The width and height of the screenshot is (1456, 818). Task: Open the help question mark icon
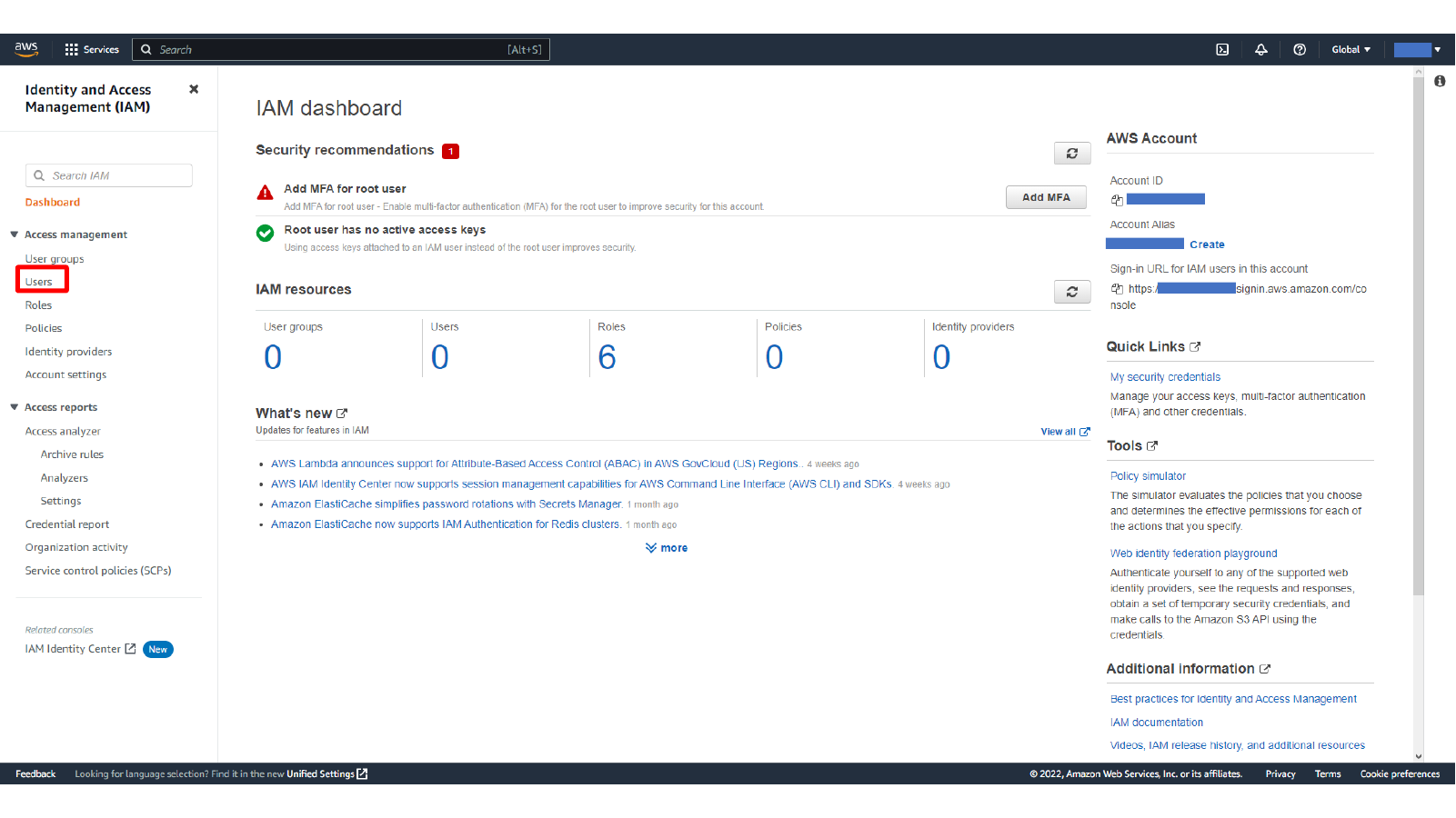coord(1300,50)
